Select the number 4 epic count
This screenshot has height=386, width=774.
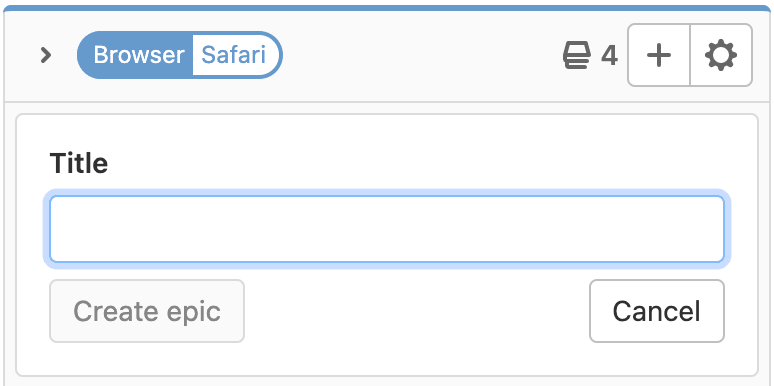[x=609, y=55]
